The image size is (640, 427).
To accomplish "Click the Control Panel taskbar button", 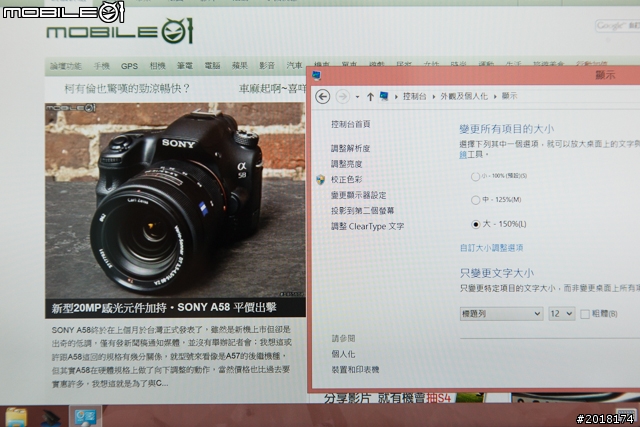I will [x=85, y=417].
